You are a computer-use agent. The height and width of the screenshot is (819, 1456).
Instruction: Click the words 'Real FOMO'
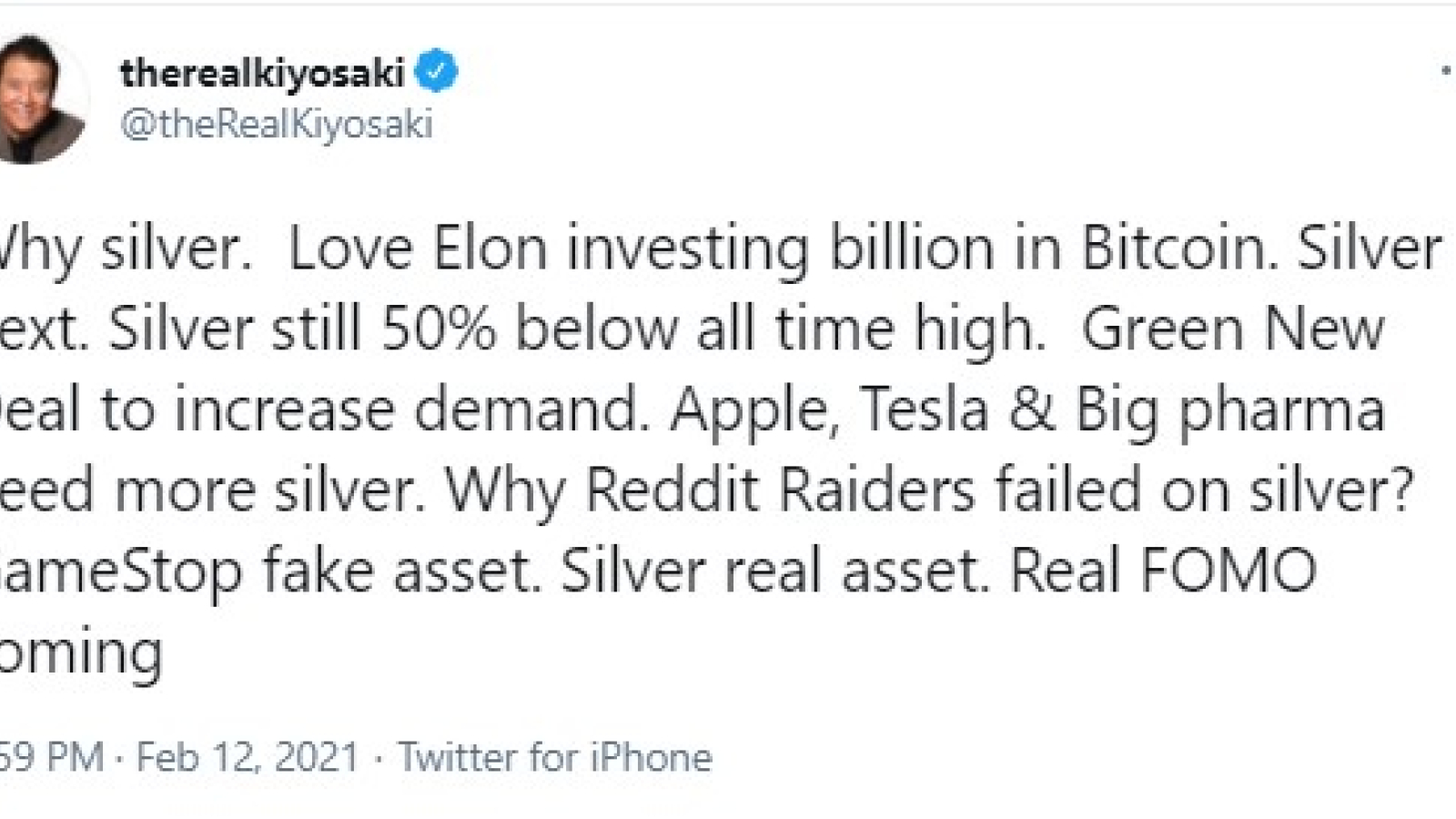[x=1163, y=571]
